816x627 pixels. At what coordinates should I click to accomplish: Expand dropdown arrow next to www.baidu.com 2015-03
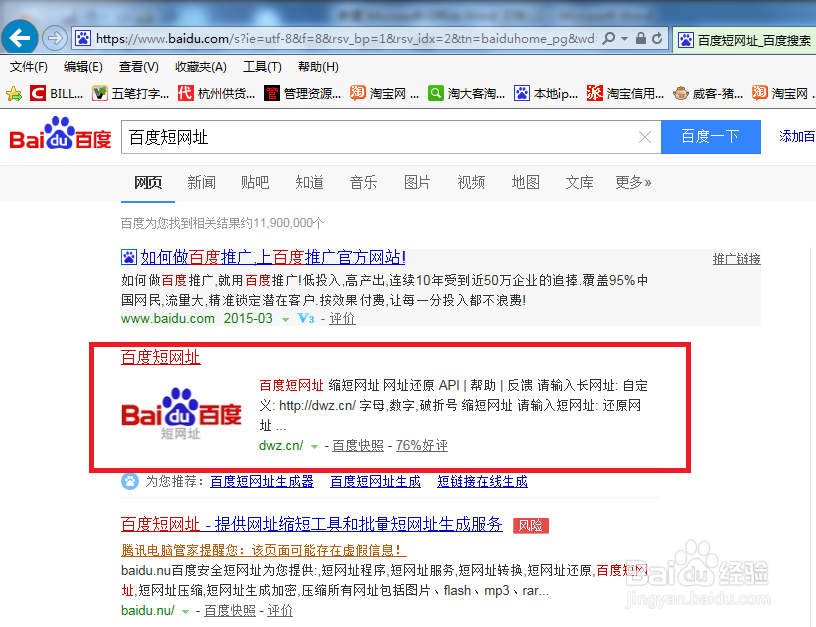(285, 319)
